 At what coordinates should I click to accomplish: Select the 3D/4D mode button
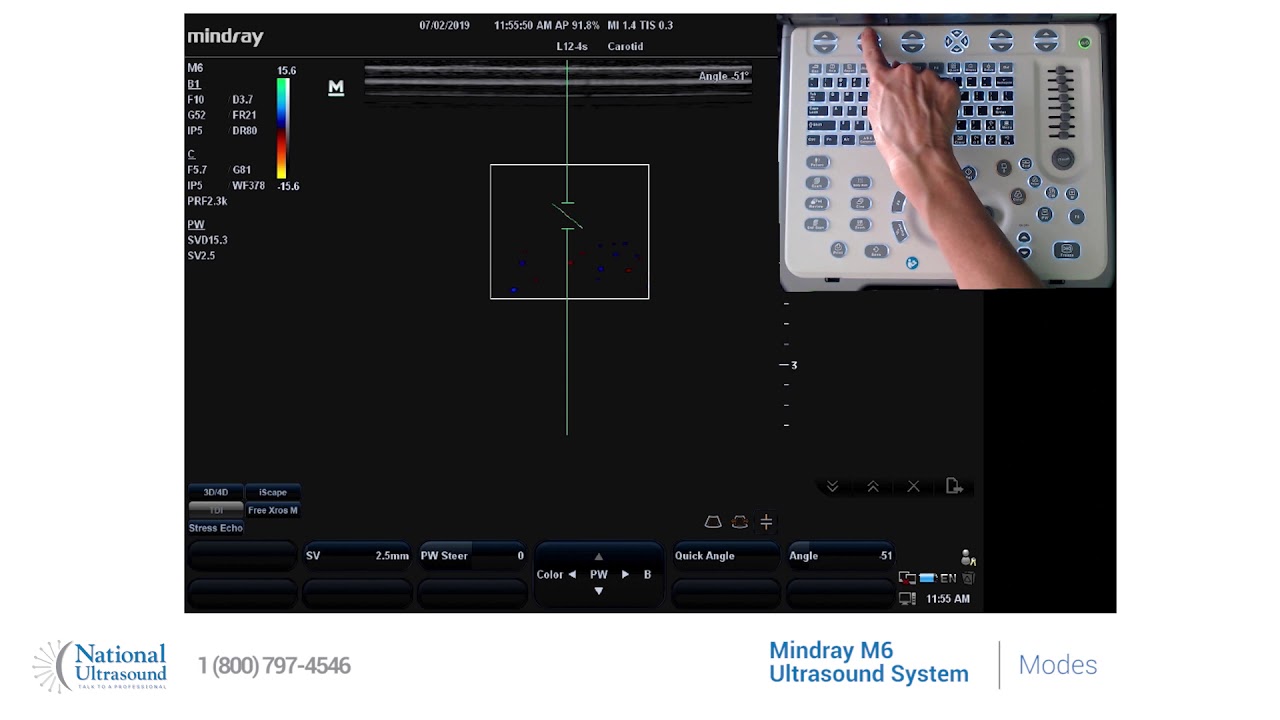click(216, 492)
